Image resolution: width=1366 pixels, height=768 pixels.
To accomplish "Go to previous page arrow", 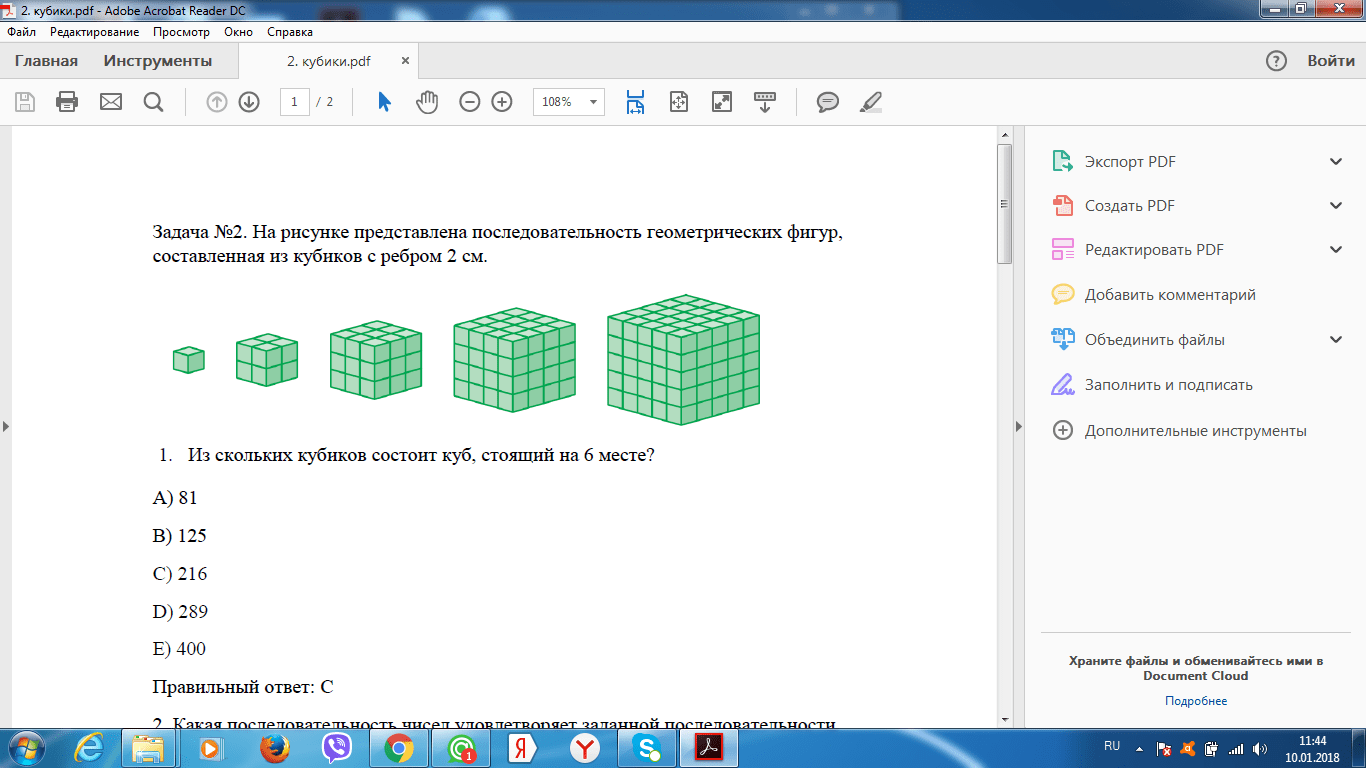I will tap(217, 102).
